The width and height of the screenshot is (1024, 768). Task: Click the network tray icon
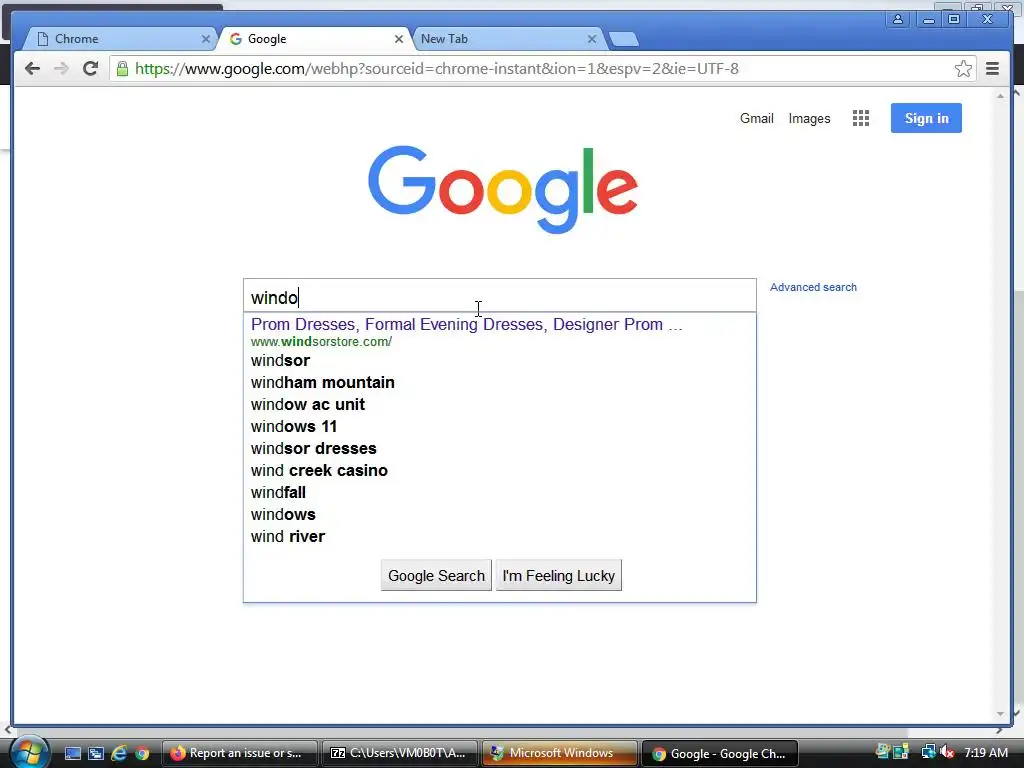pyautogui.click(x=927, y=753)
